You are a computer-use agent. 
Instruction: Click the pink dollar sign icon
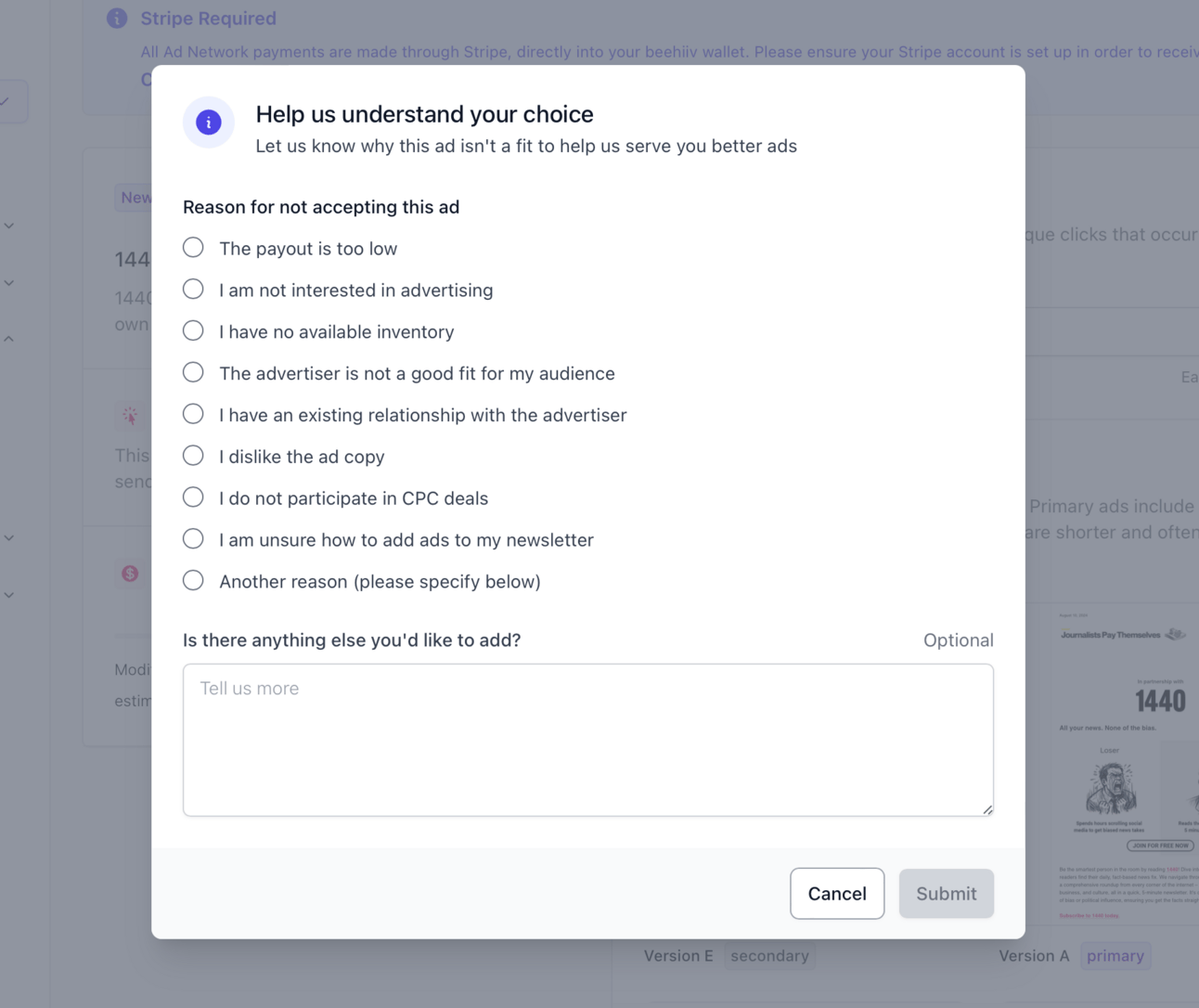tap(130, 574)
